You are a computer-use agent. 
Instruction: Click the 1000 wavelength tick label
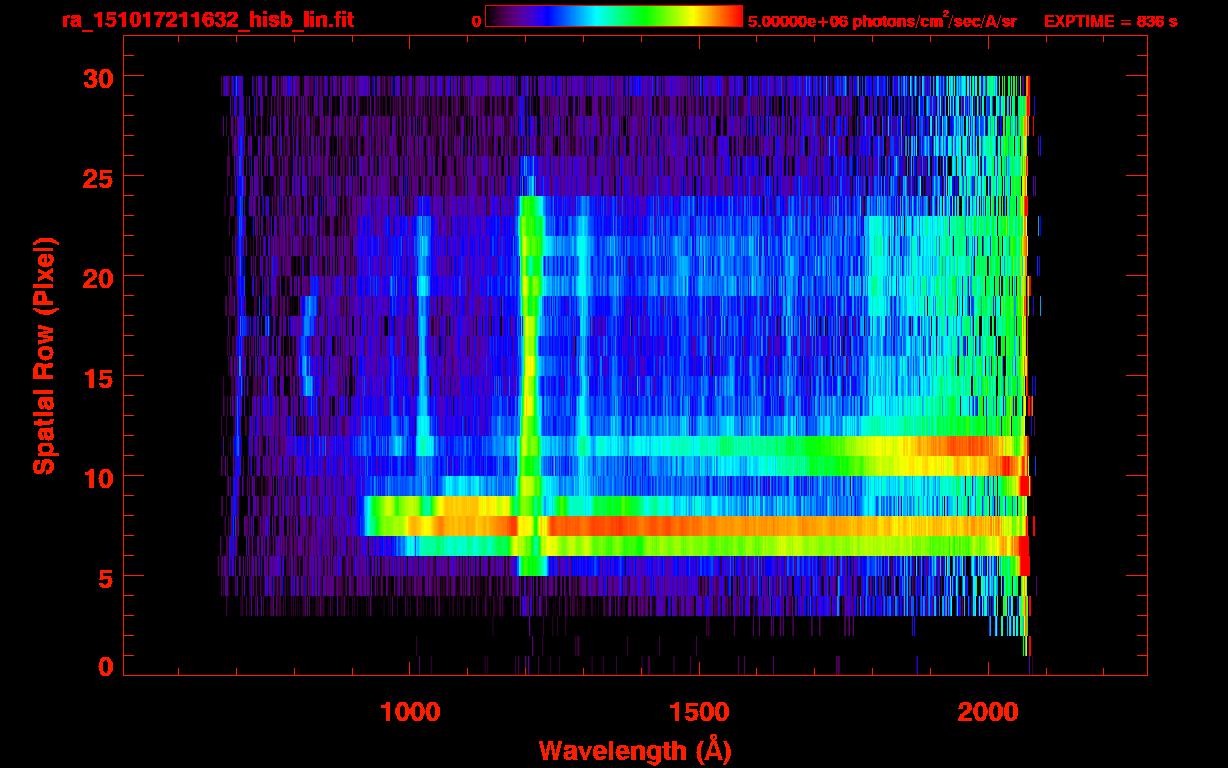pyautogui.click(x=410, y=711)
